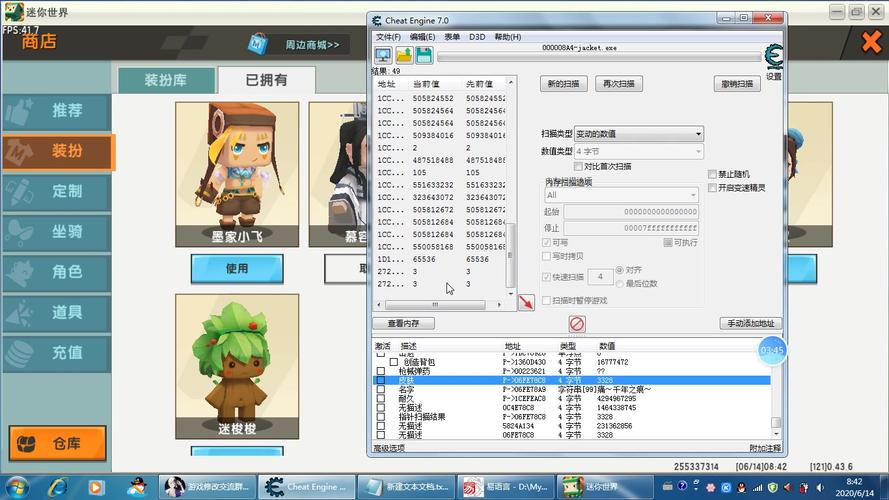Click the open folder load-table icon
This screenshot has width=889, height=500.
[404, 56]
